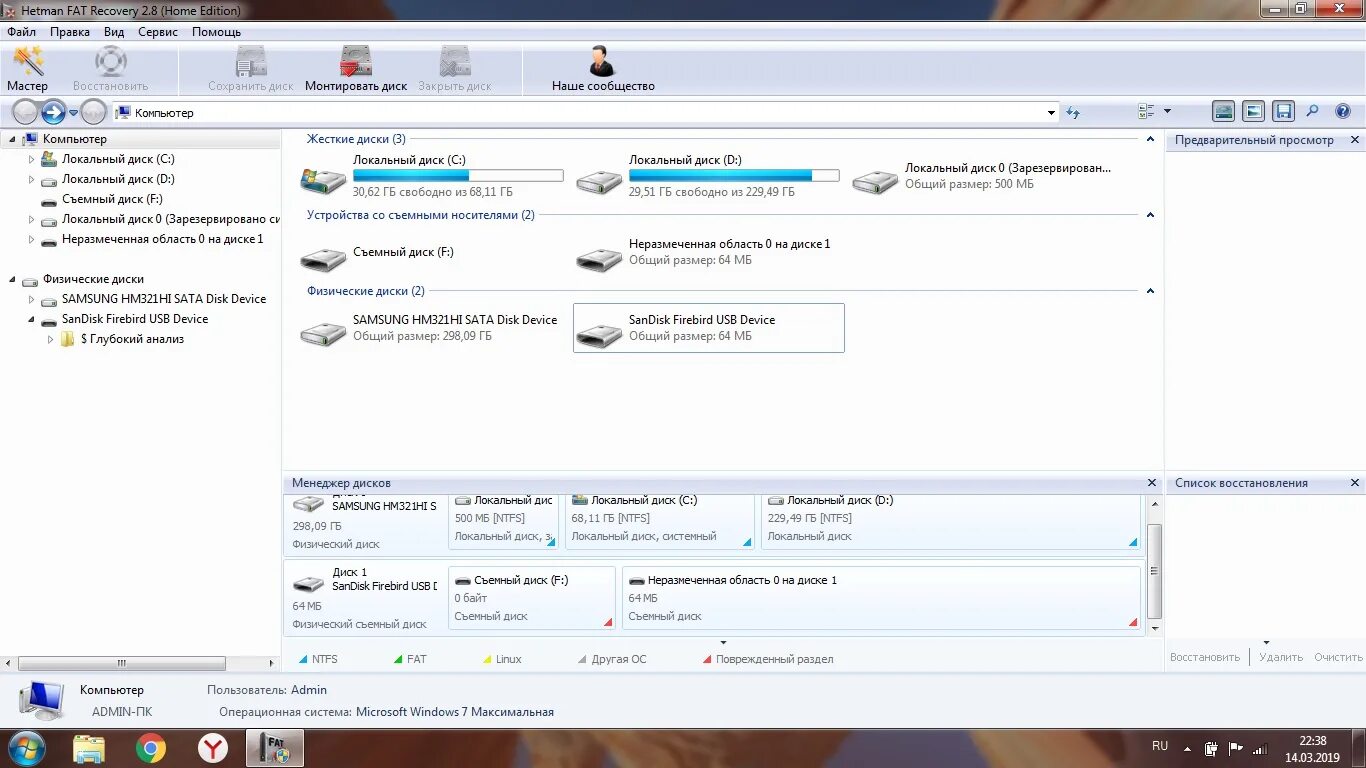Click the tree panel horizontal scrollbar
1366x768 pixels.
pyautogui.click(x=121, y=663)
